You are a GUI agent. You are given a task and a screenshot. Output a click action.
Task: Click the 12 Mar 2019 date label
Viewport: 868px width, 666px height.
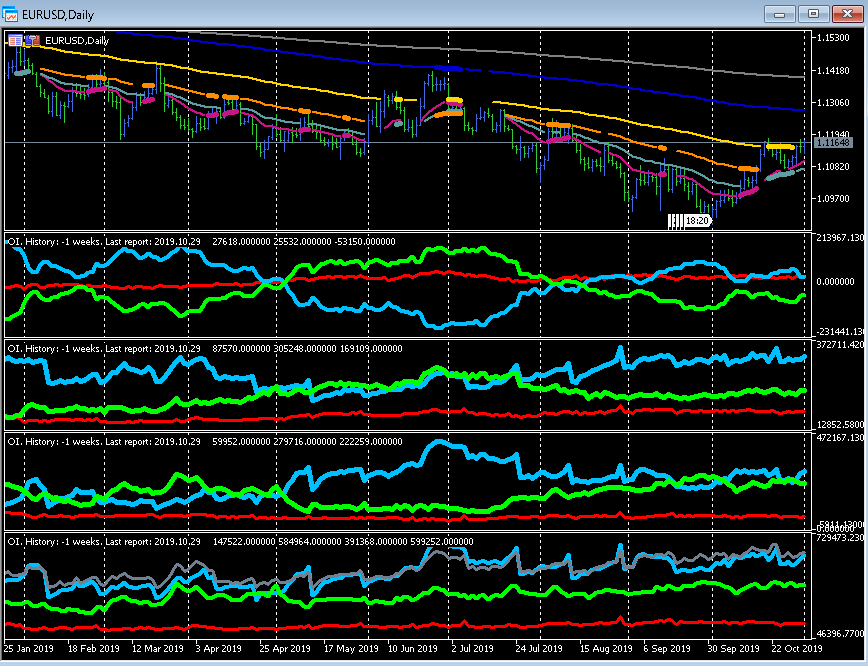158,648
